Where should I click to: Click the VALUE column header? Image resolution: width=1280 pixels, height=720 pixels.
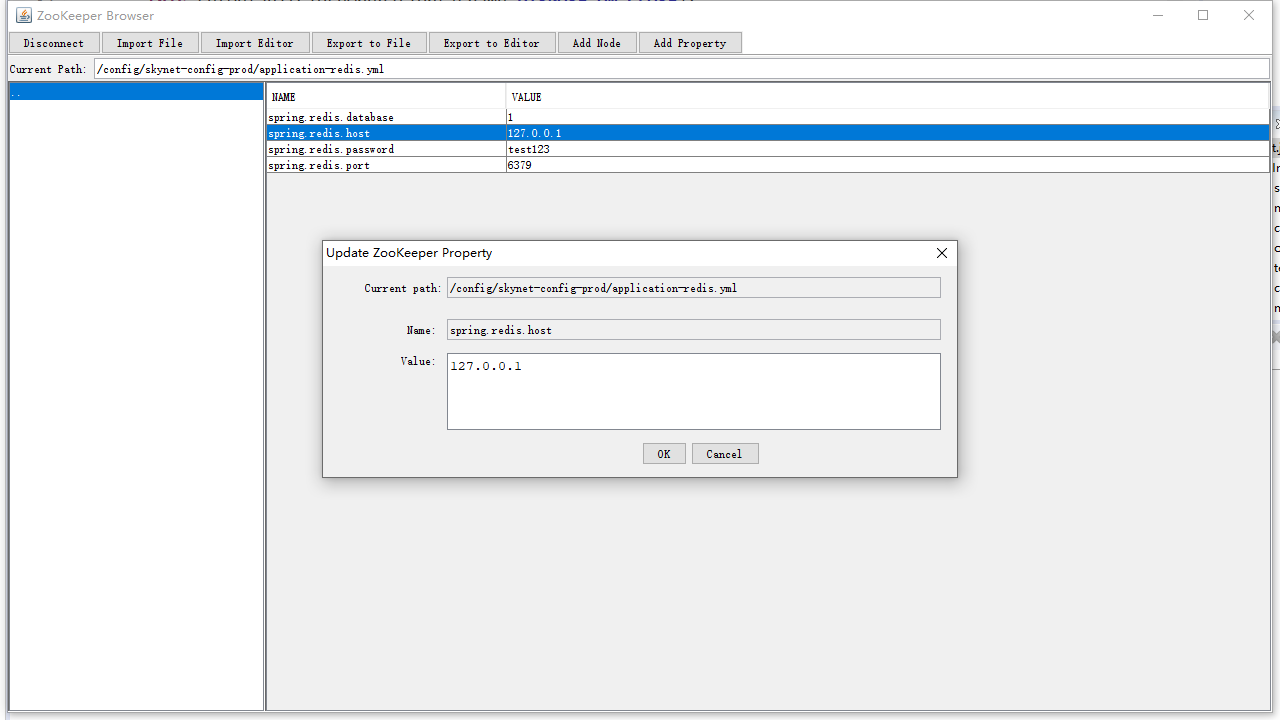(888, 97)
